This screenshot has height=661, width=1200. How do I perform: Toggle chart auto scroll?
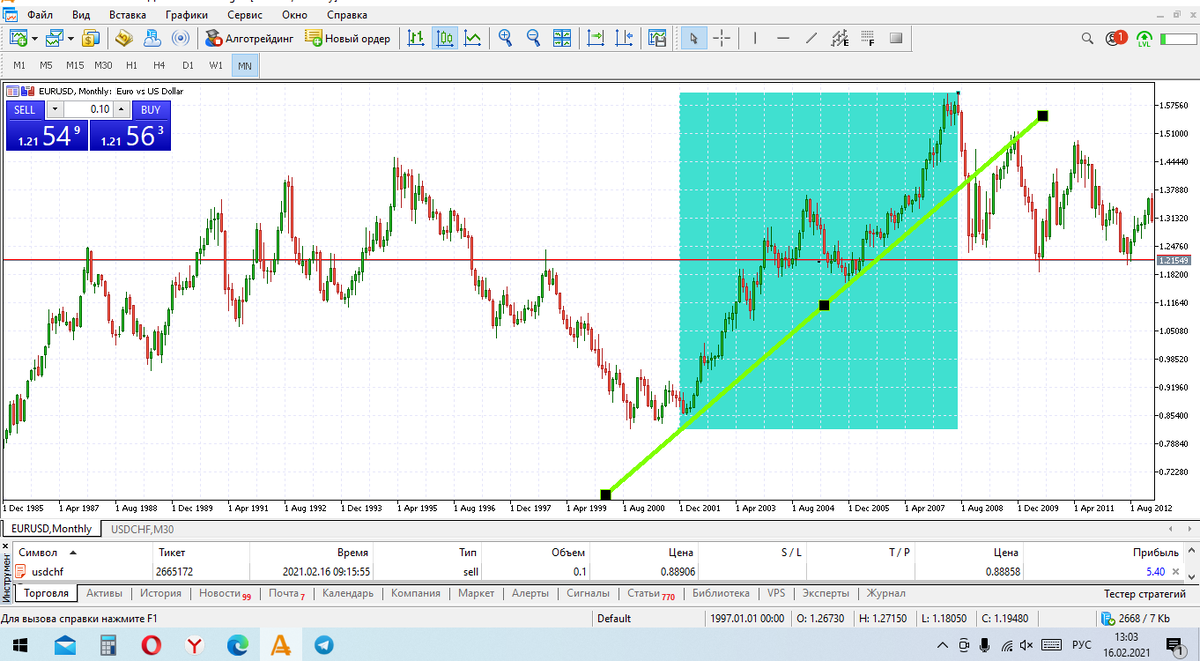(x=597, y=38)
